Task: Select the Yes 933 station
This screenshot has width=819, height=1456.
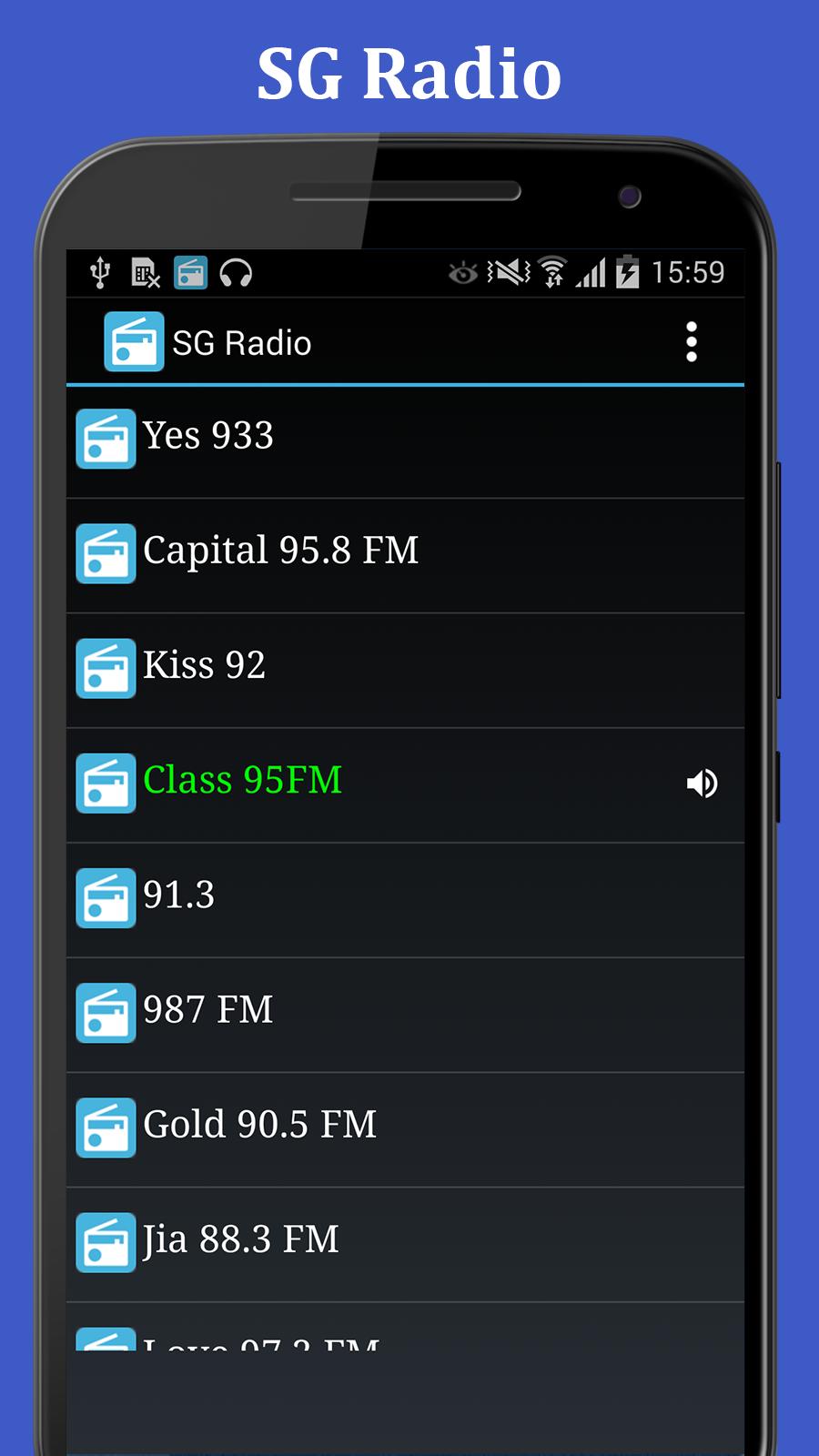Action: click(x=405, y=441)
